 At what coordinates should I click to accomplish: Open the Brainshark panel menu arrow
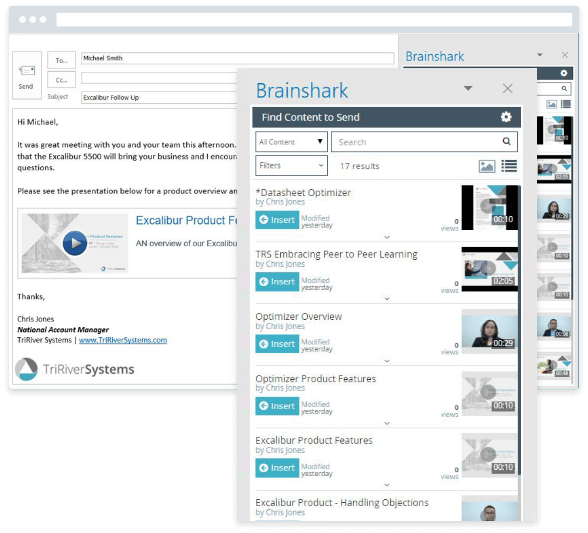[468, 88]
